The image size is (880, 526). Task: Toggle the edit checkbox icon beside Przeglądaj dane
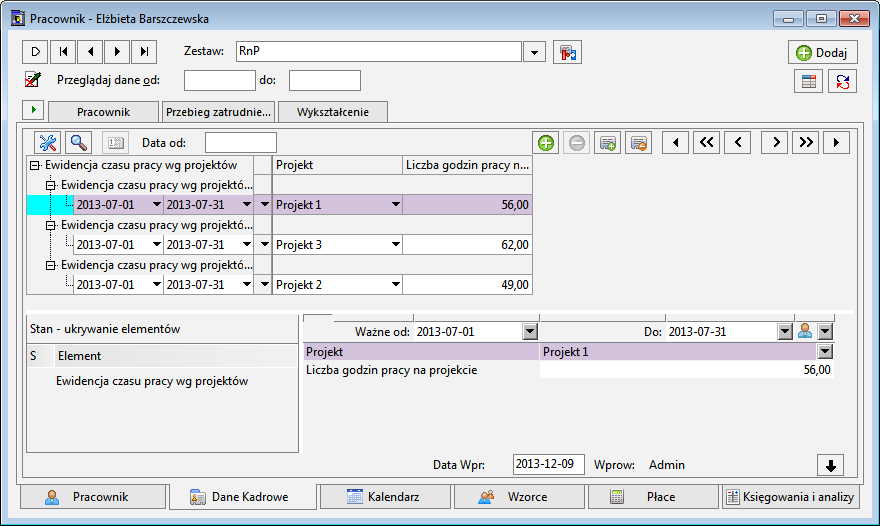(x=32, y=80)
